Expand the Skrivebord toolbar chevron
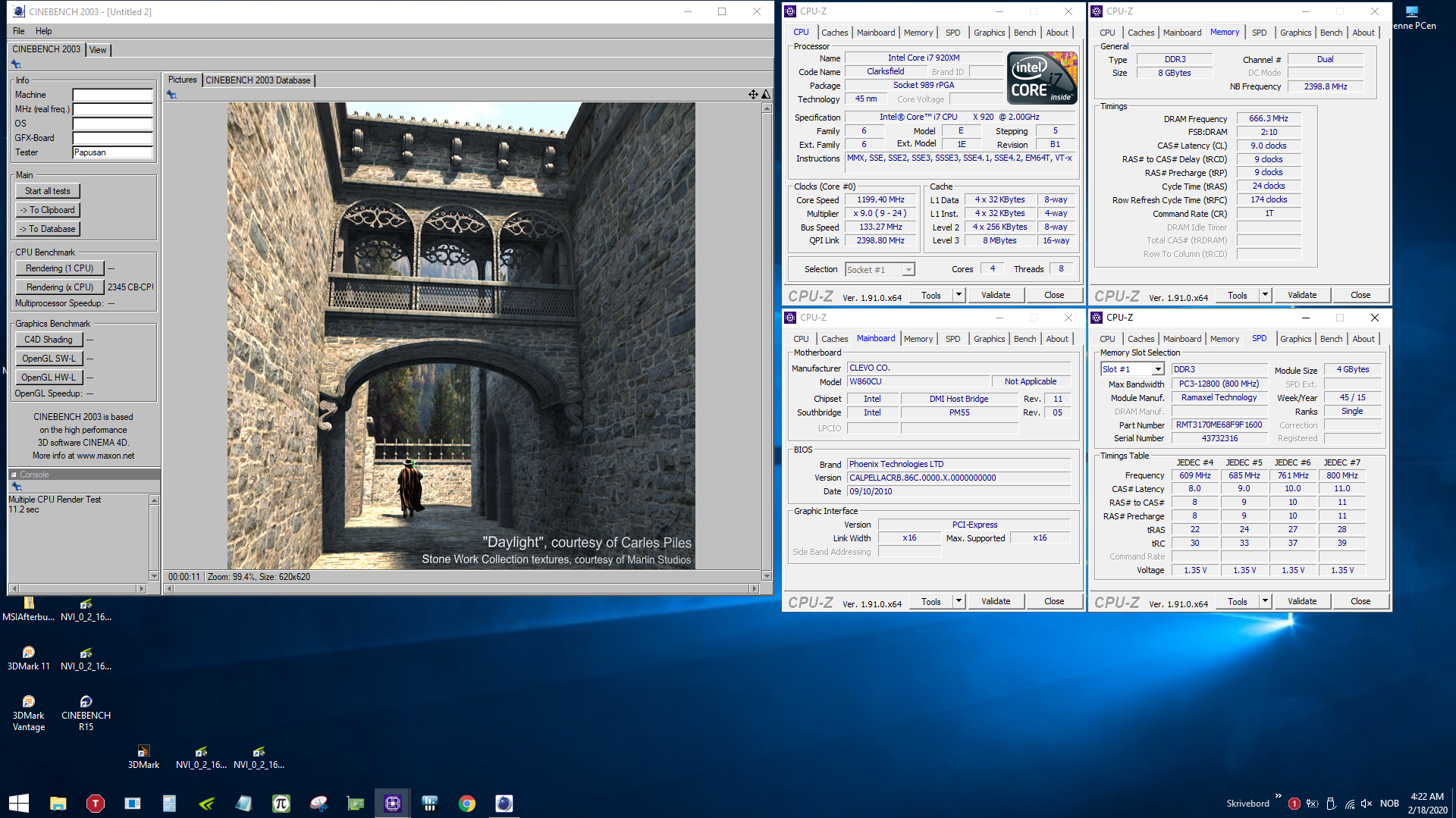 [x=1279, y=796]
